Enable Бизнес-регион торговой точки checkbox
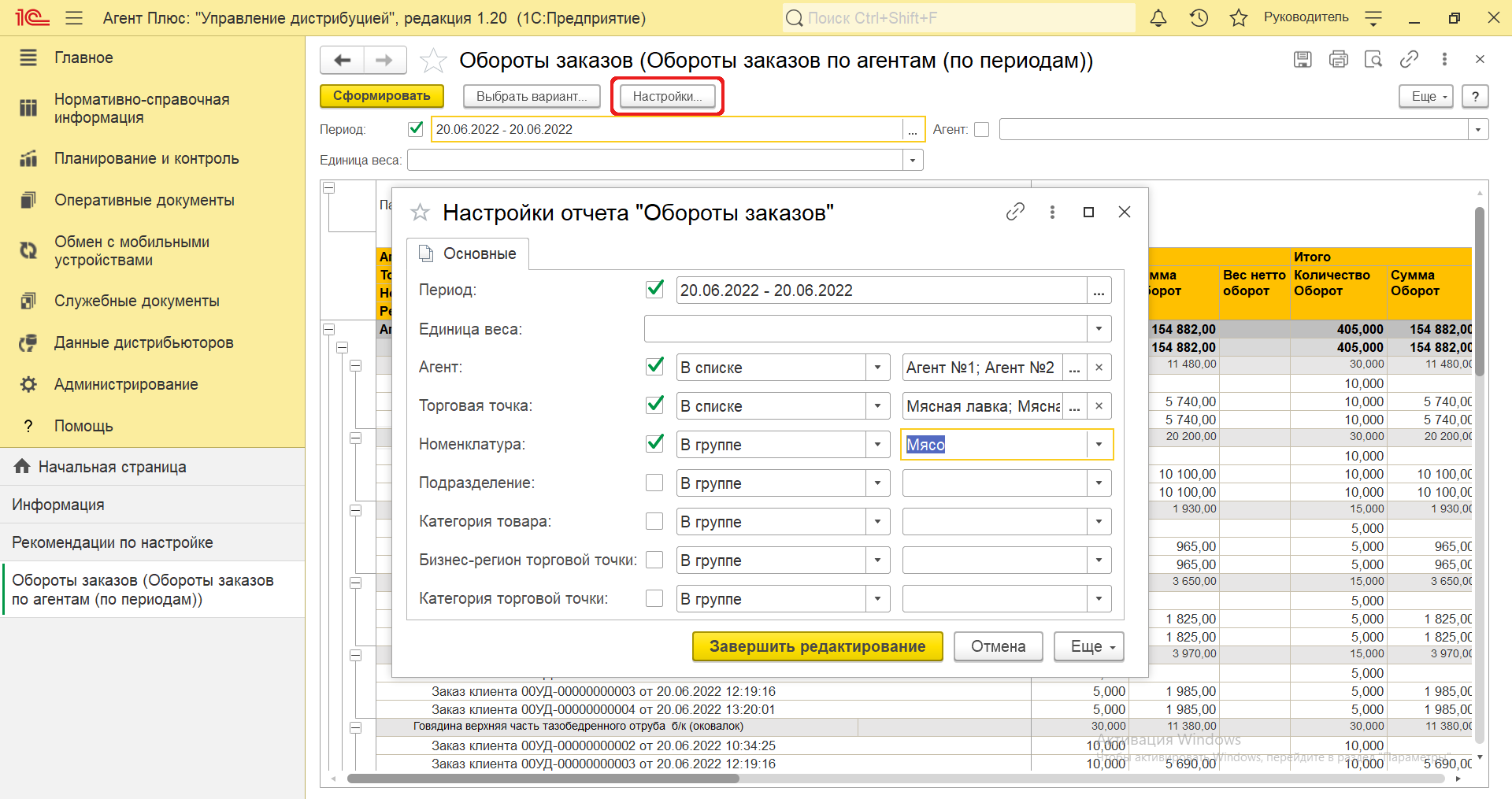 click(654, 560)
